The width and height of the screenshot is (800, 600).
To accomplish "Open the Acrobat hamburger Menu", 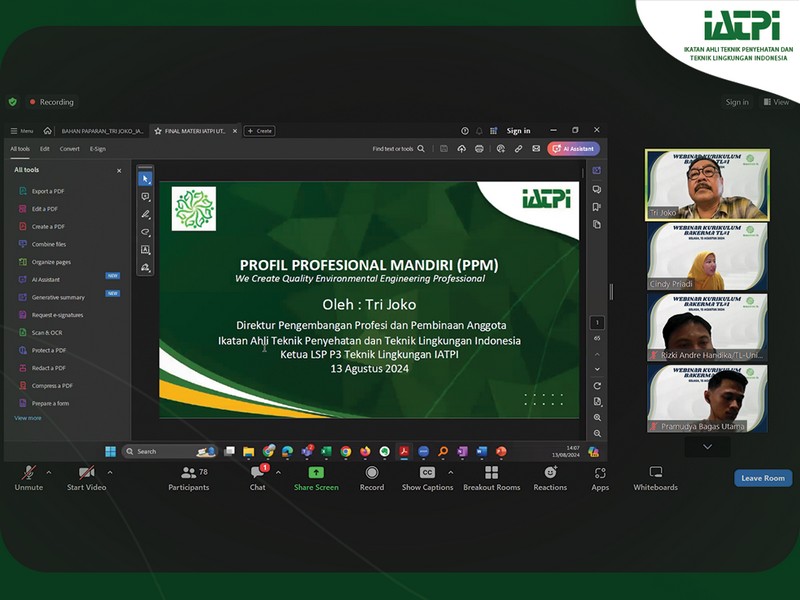I will click(x=21, y=131).
